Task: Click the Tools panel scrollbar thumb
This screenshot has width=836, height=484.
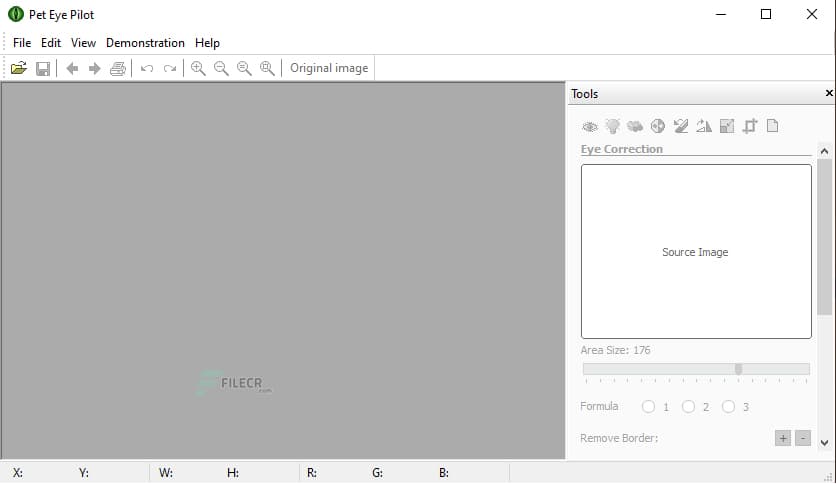Action: [824, 237]
